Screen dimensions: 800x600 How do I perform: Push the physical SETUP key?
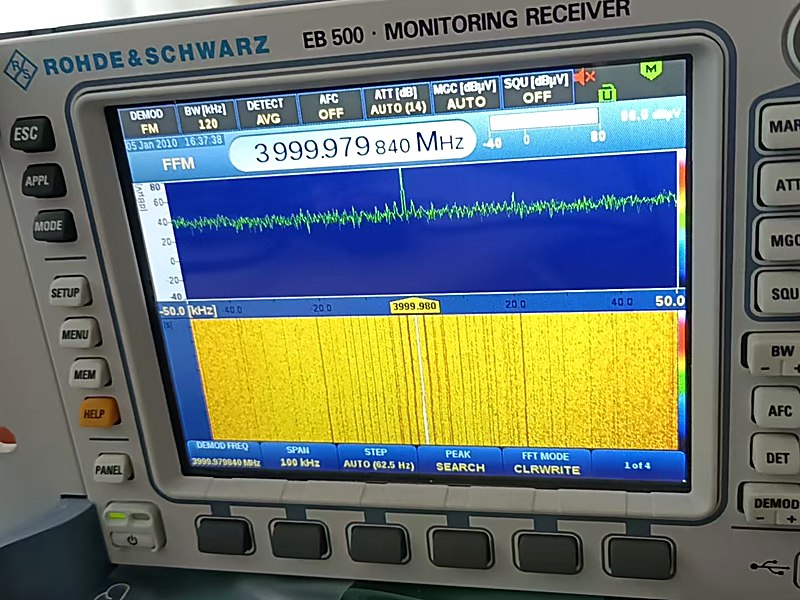tap(70, 292)
